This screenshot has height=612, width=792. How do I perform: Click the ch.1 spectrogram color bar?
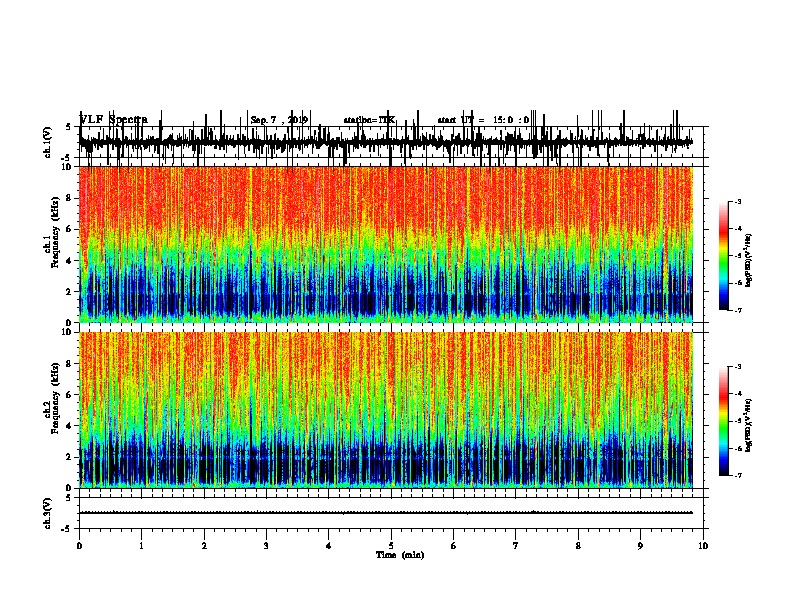[724, 256]
